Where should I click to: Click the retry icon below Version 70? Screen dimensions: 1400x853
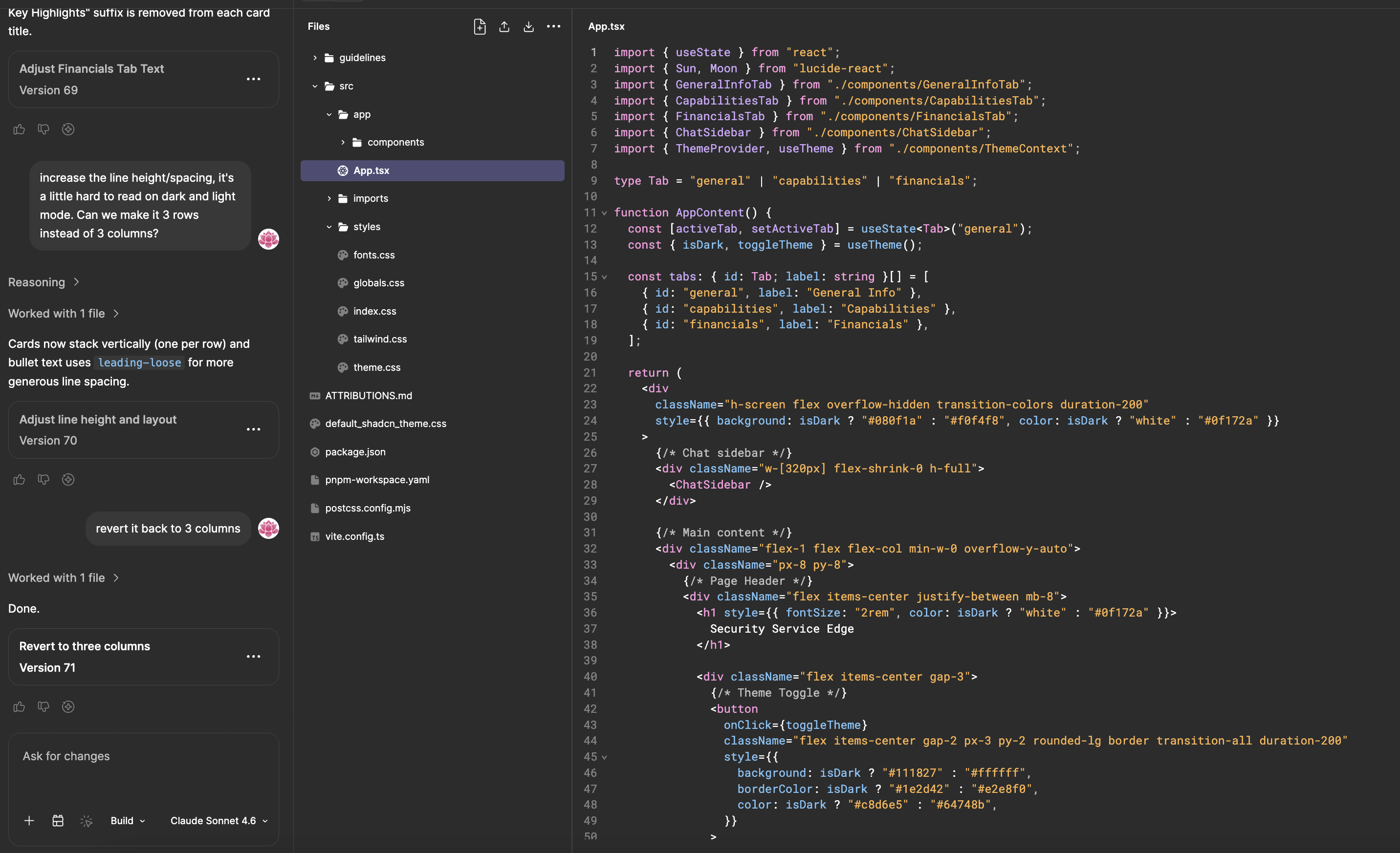point(68,480)
